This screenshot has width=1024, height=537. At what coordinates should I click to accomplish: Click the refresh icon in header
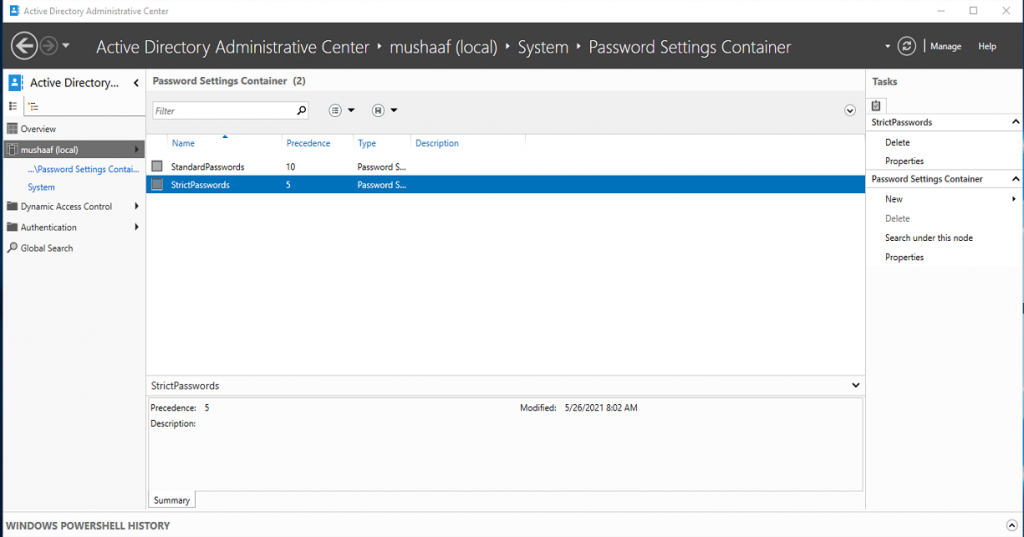[x=906, y=46]
